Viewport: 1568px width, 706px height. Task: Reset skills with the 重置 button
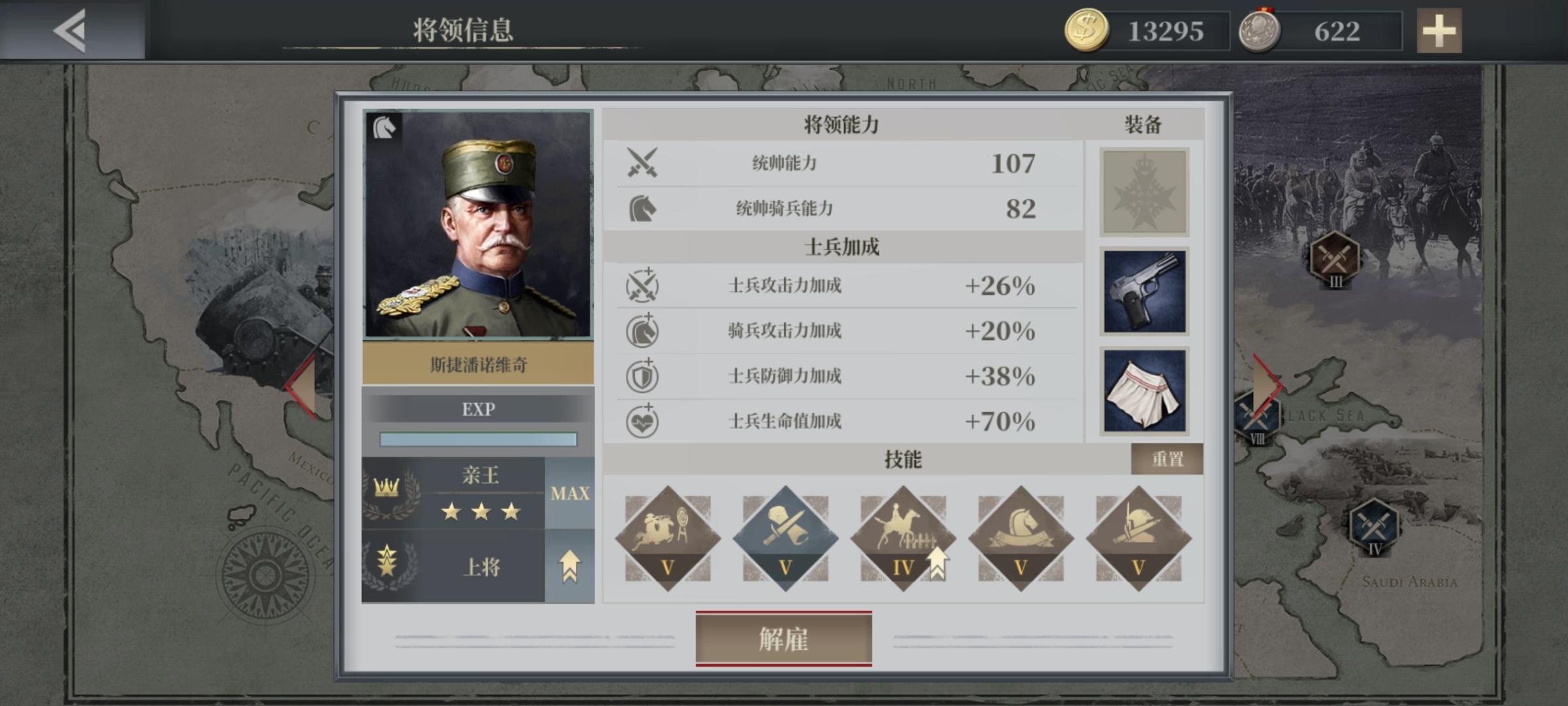[1168, 459]
